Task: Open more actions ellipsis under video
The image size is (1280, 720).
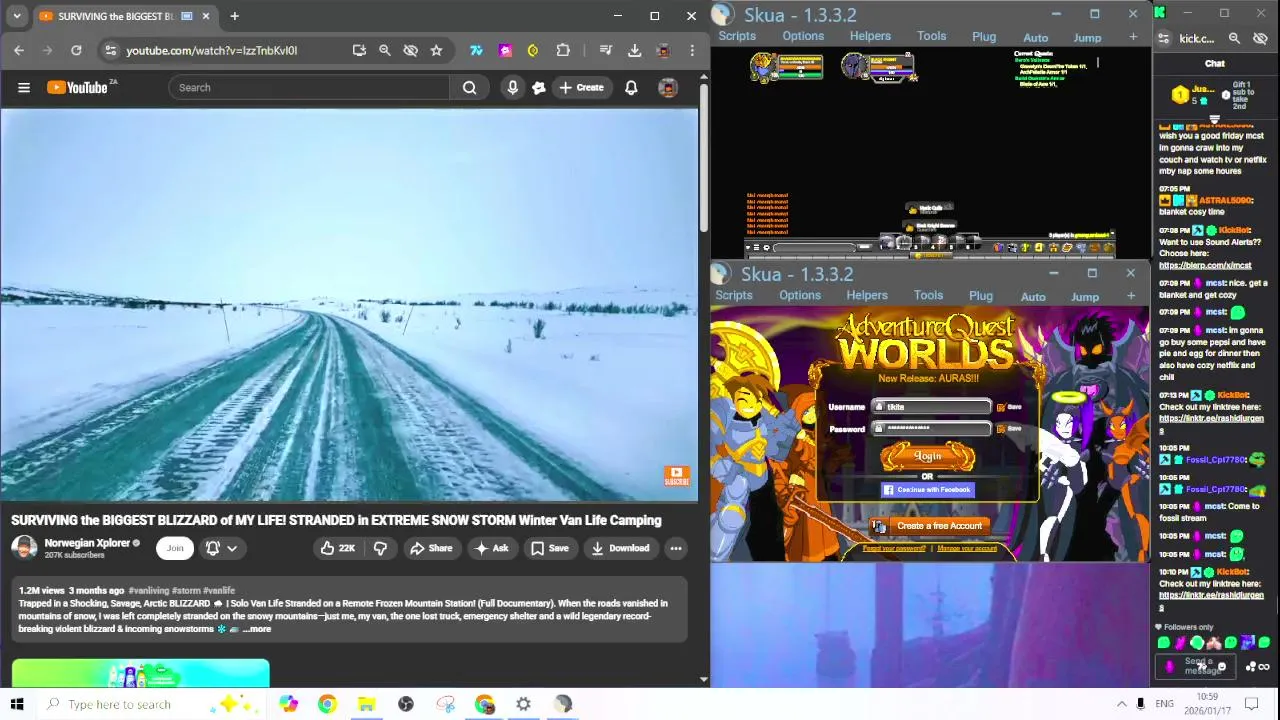Action: tap(676, 548)
